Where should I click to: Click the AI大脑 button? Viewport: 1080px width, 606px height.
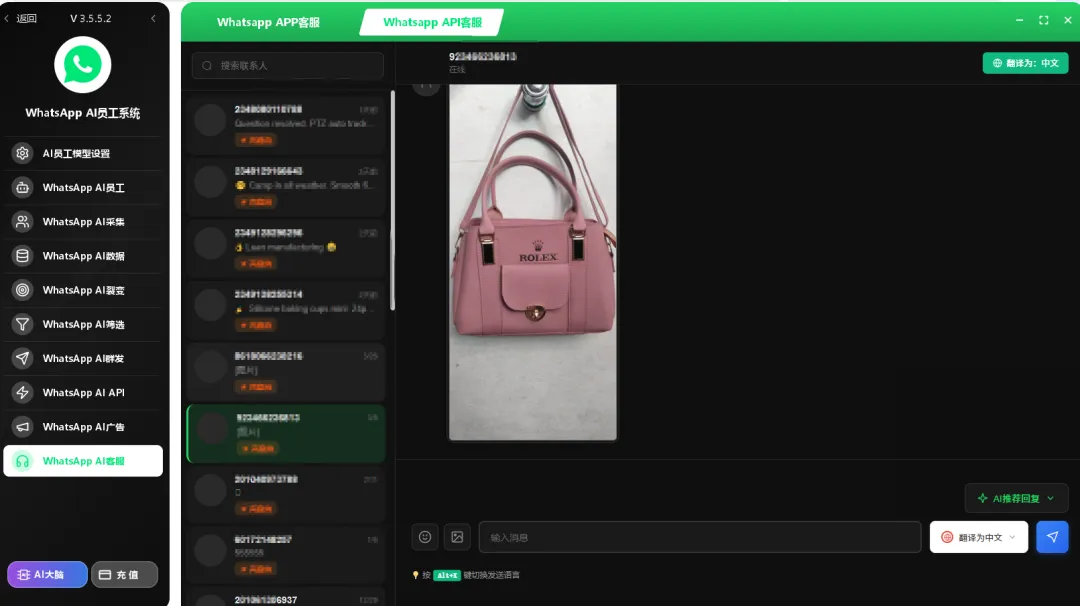(48, 574)
